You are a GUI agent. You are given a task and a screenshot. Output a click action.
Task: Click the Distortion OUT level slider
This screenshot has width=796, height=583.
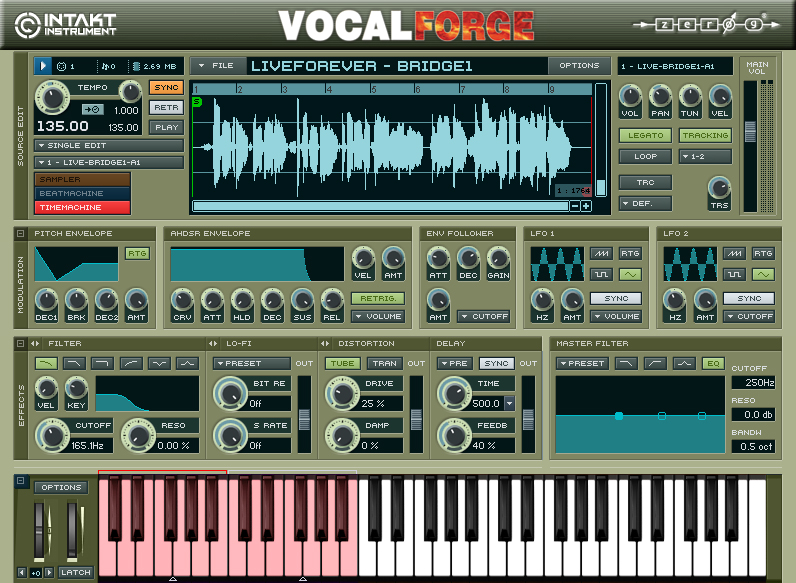(416, 419)
